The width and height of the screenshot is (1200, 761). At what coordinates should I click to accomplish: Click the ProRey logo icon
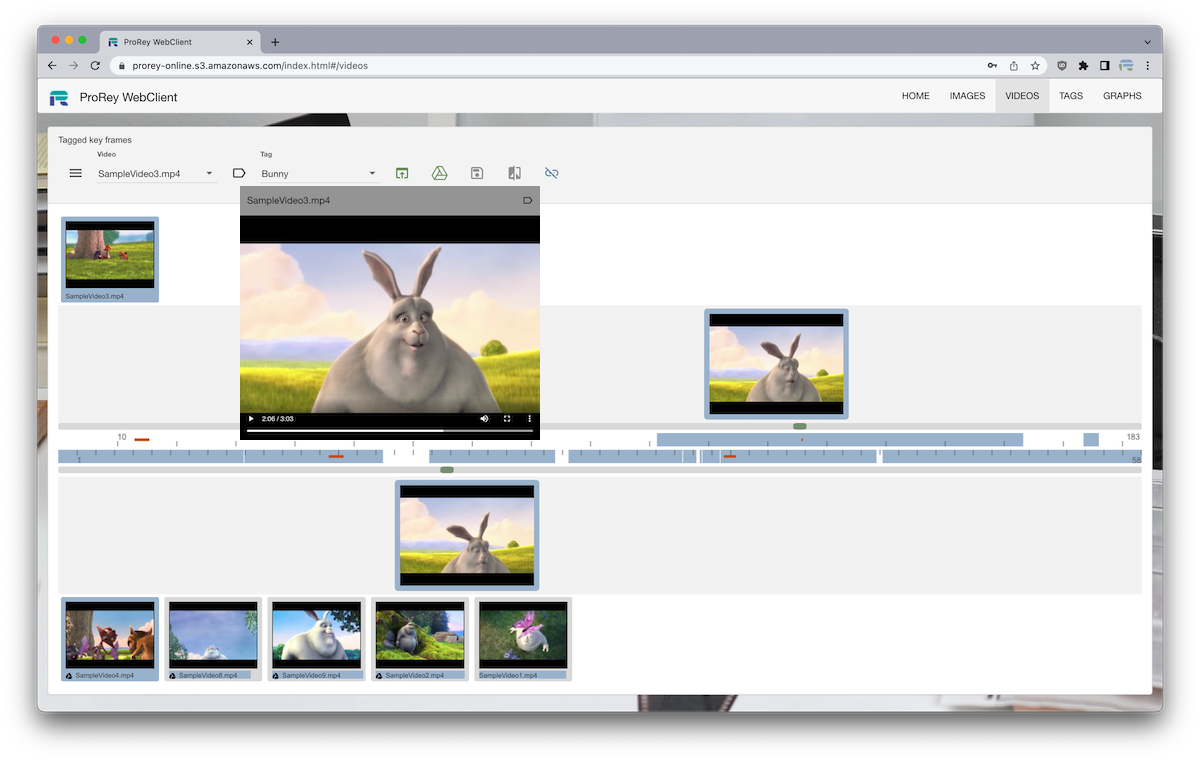pos(59,97)
